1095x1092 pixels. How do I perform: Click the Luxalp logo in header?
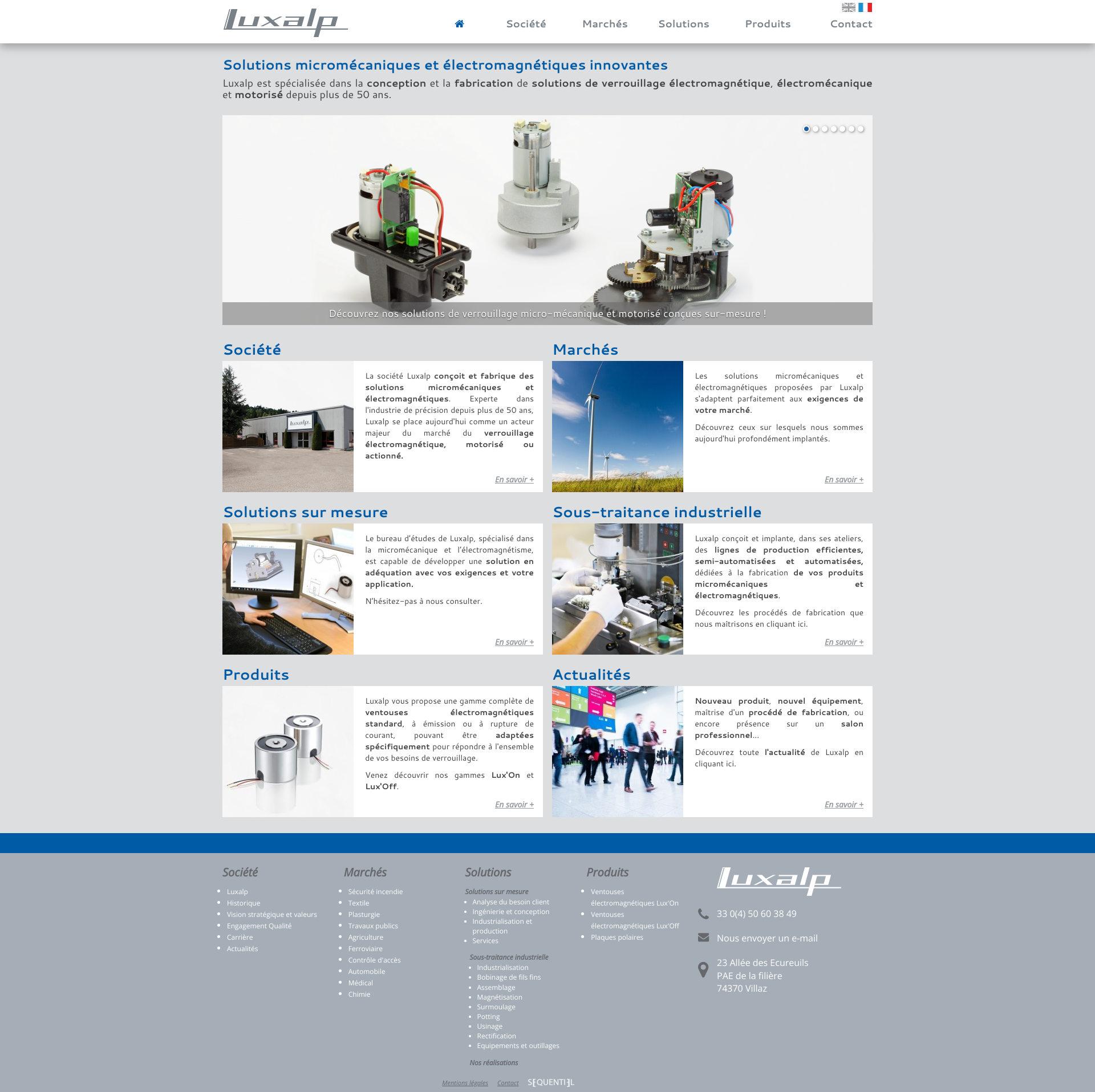point(285,22)
